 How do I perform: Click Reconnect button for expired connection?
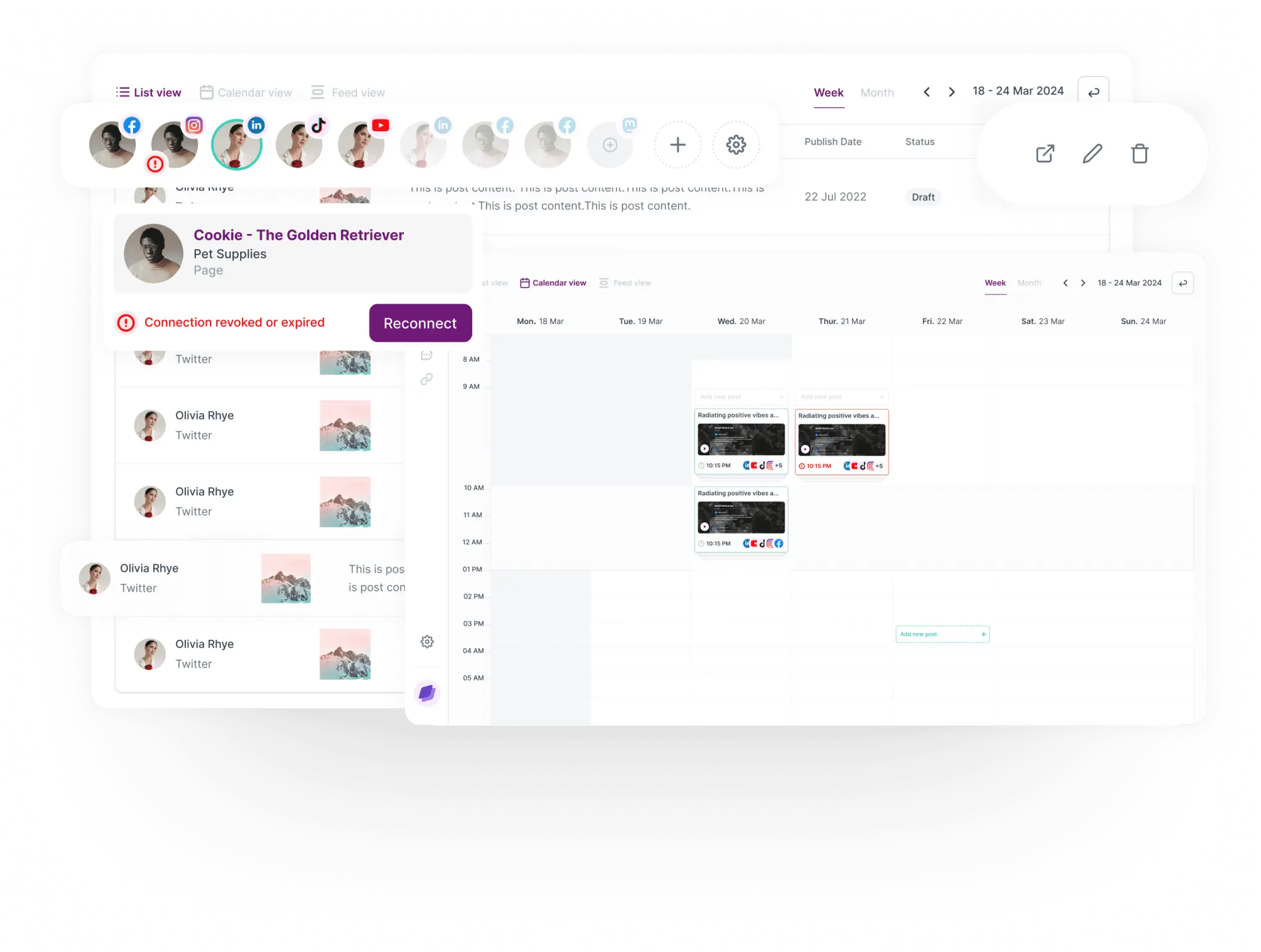(421, 323)
